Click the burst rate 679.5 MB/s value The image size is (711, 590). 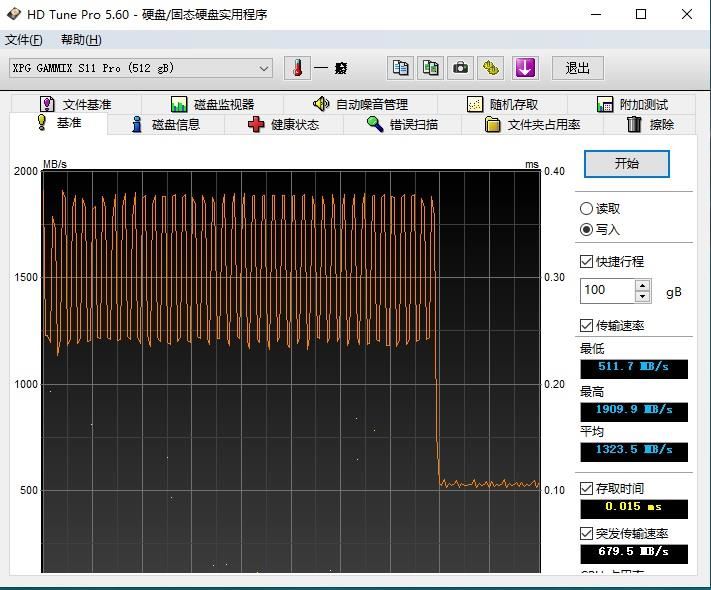(x=634, y=554)
